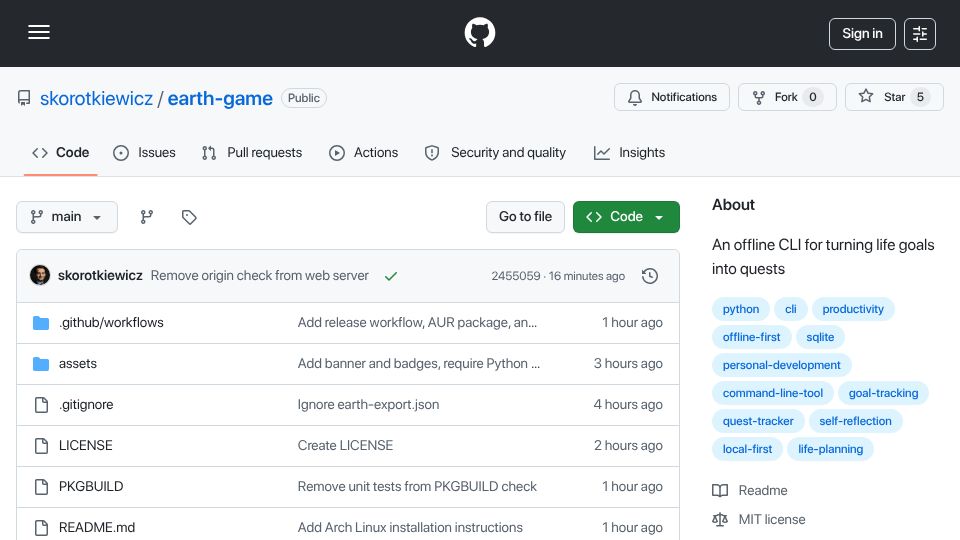The height and width of the screenshot is (540, 960).
Task: Open the PKGBUILD file name
Action: pyautogui.click(x=91, y=487)
